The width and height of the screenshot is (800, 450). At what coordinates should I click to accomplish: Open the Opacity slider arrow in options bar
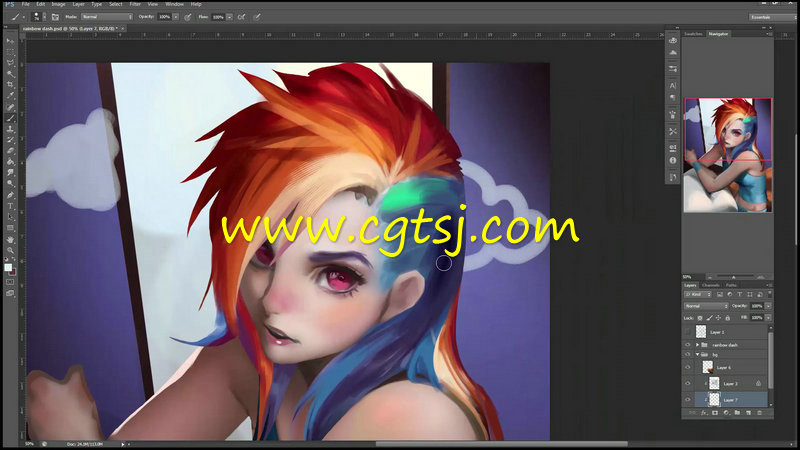click(176, 17)
